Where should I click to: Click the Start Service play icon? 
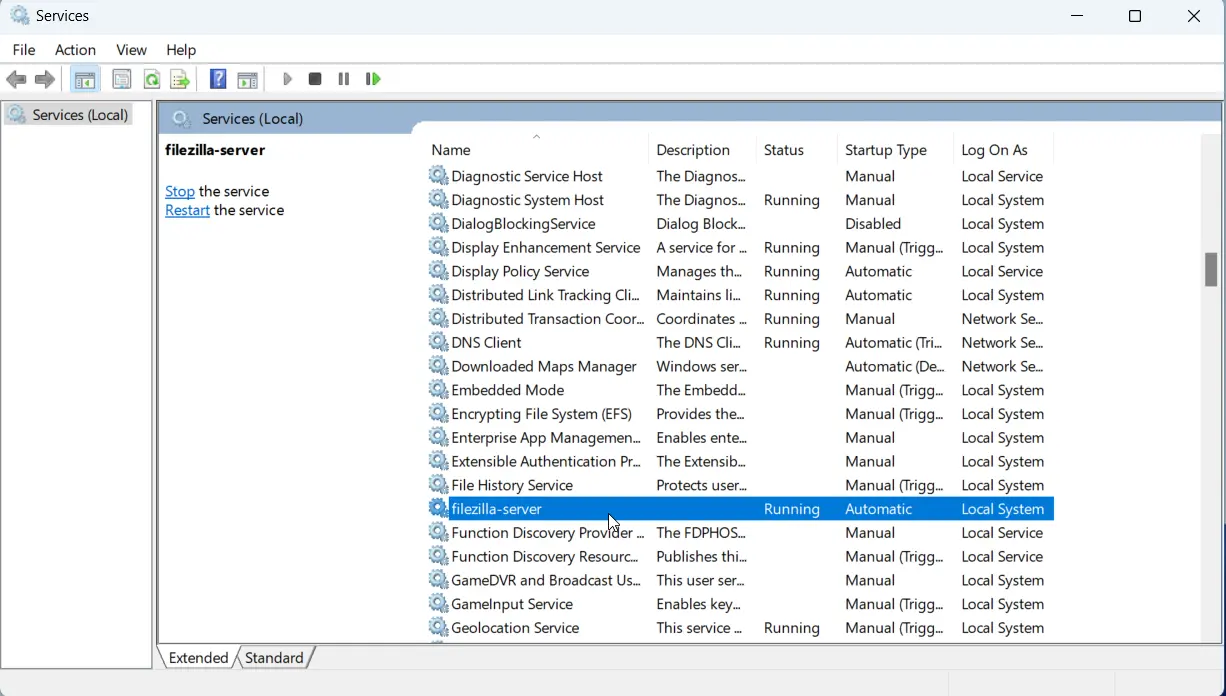(x=287, y=79)
